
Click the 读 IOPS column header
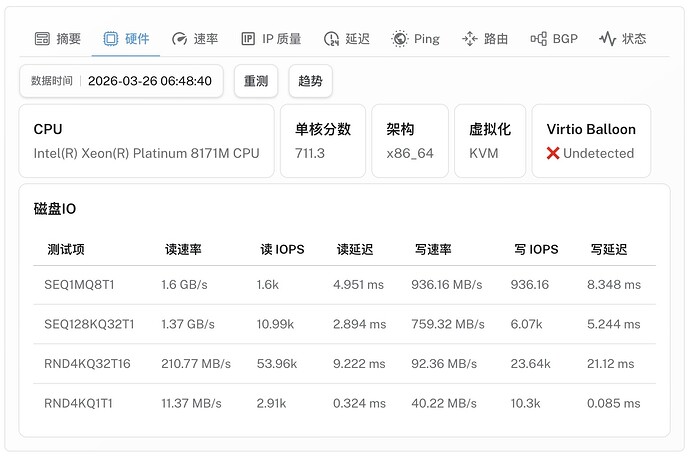click(x=282, y=250)
